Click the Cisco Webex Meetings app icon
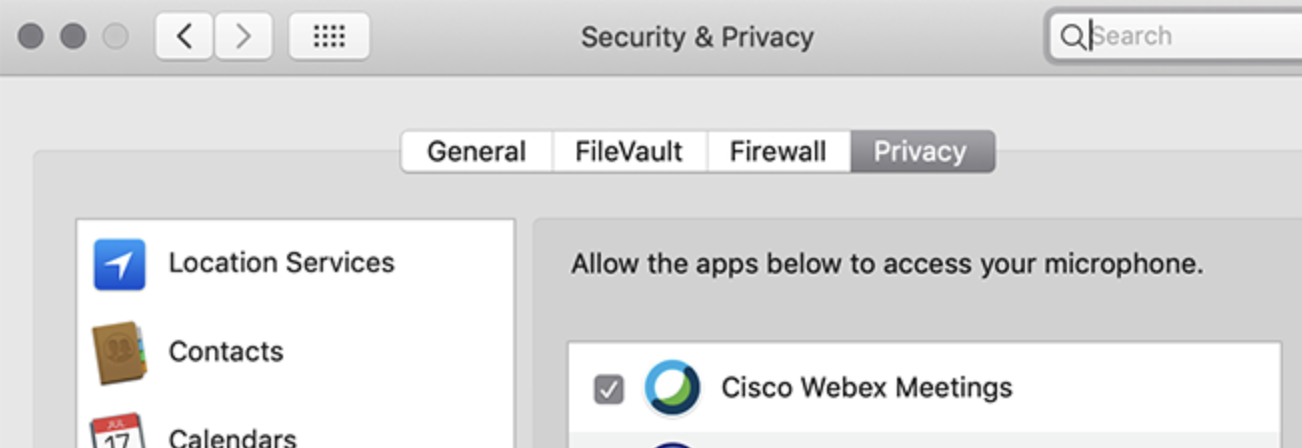Viewport: 1302px width, 448px height. point(671,388)
